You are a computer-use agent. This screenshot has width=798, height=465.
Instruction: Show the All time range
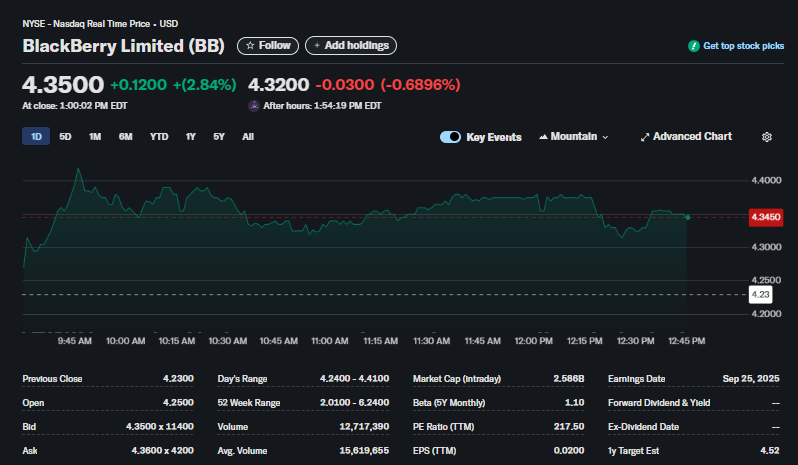248,136
